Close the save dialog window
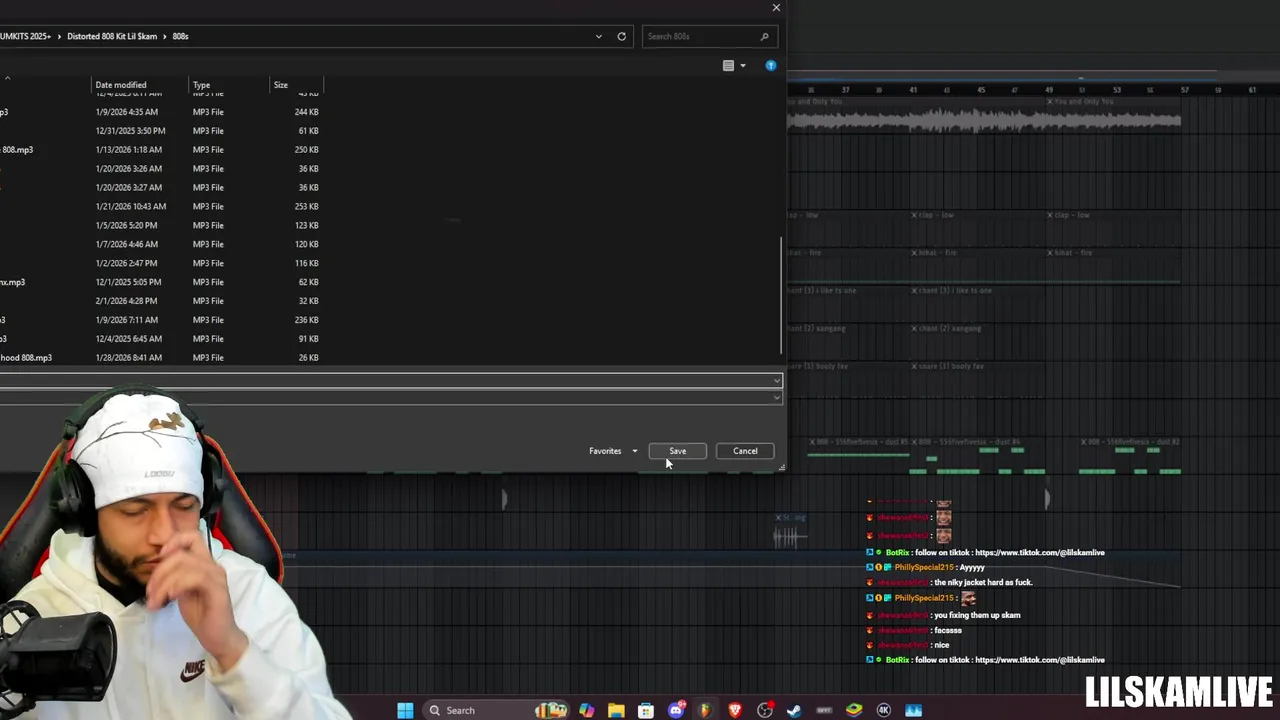The height and width of the screenshot is (720, 1280). click(776, 7)
